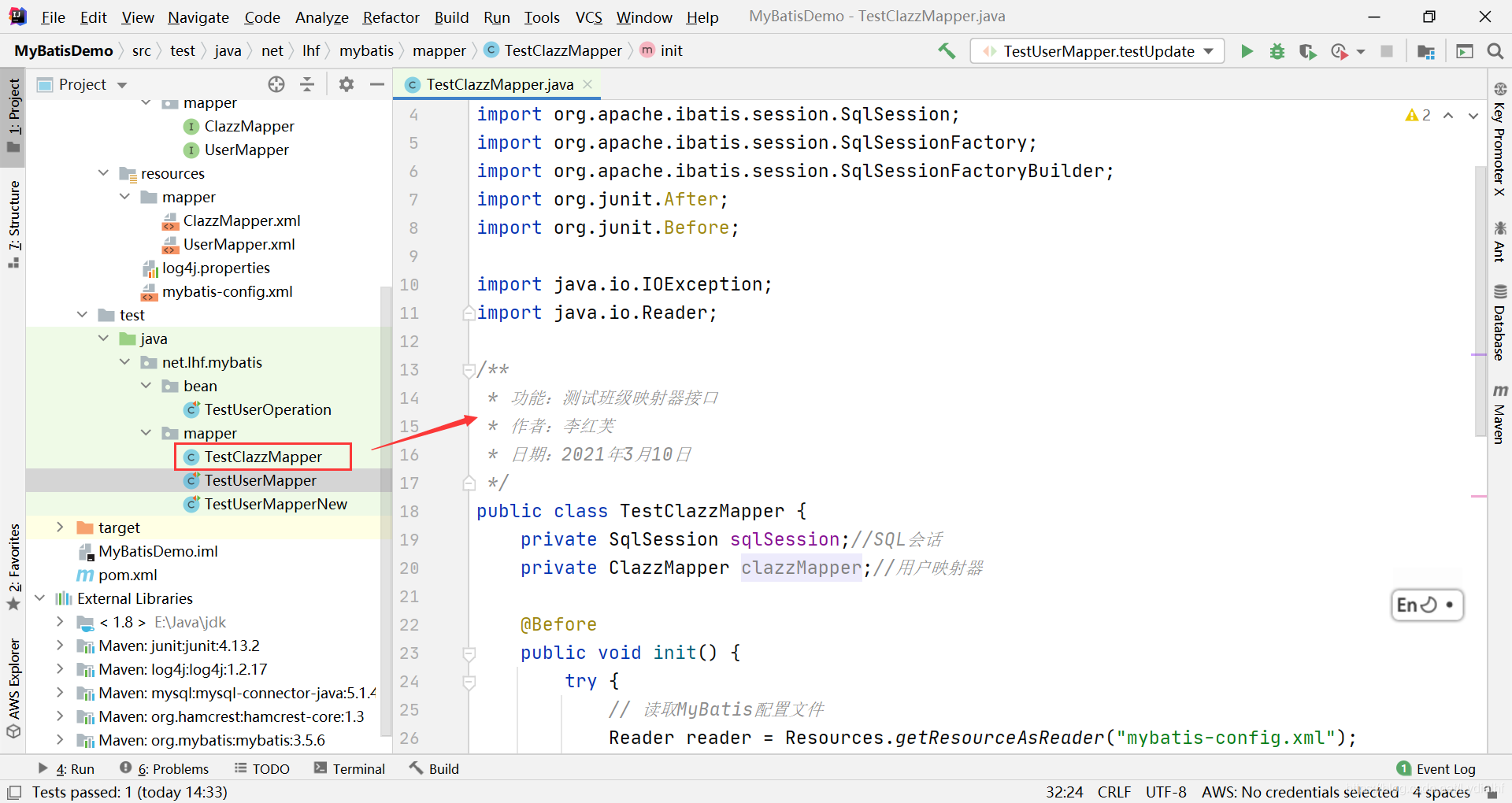Collapse the test folder node
This screenshot has width=1512, height=803.
(82, 315)
